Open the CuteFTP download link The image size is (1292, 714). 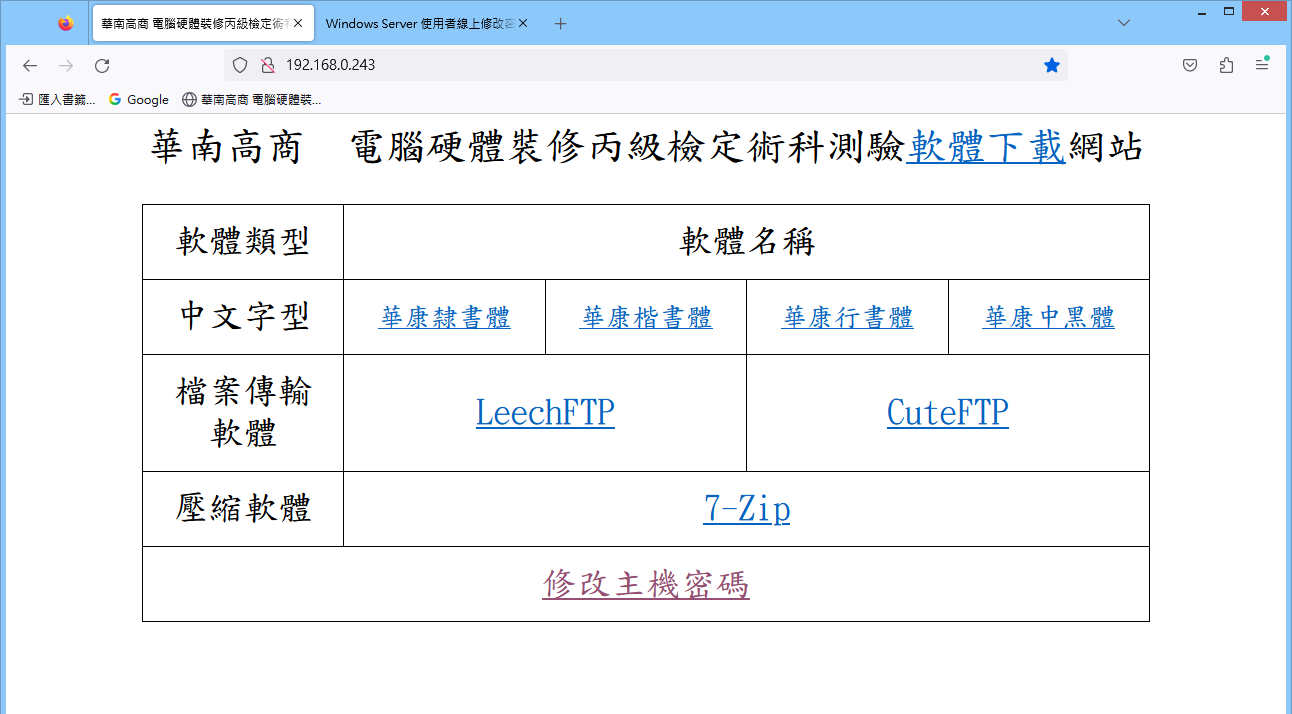coord(947,413)
